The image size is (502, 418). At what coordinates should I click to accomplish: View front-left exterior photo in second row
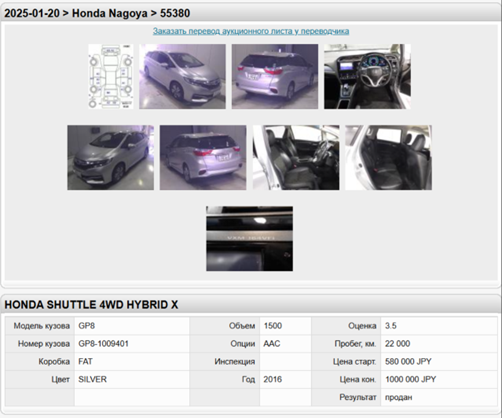click(x=111, y=158)
